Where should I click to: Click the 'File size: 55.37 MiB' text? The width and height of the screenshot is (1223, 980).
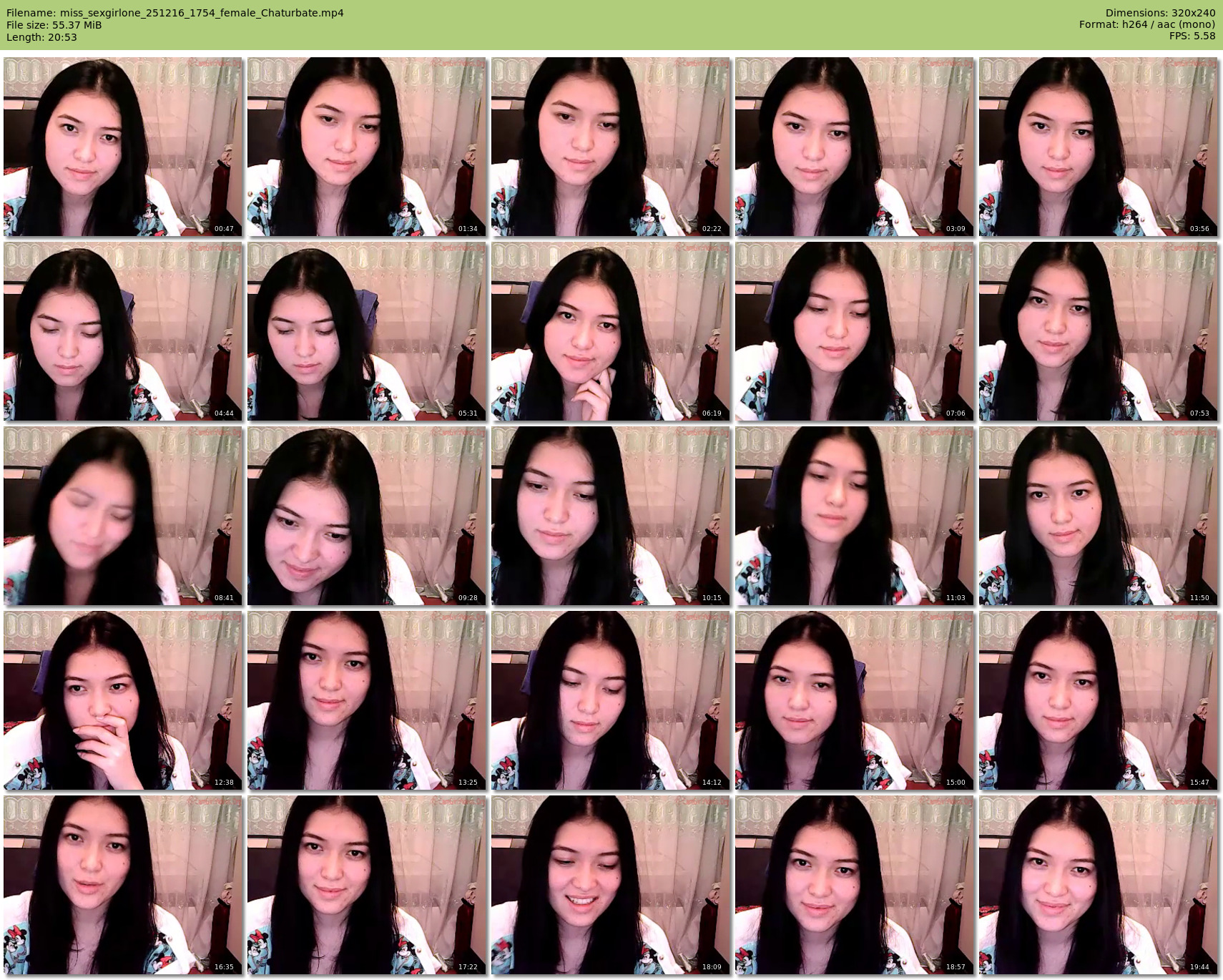(x=54, y=25)
